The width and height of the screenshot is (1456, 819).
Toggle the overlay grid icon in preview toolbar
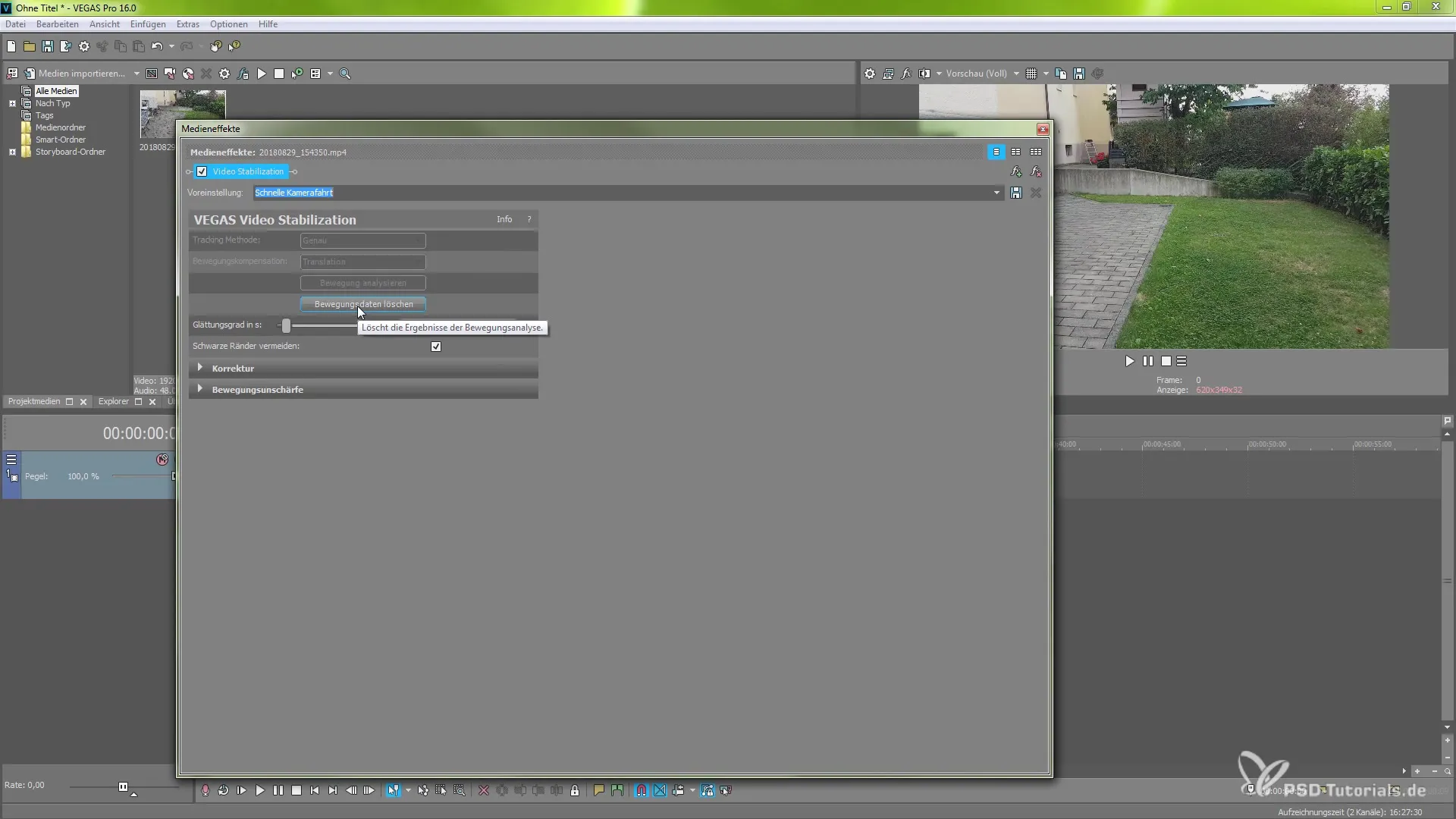tap(1031, 74)
